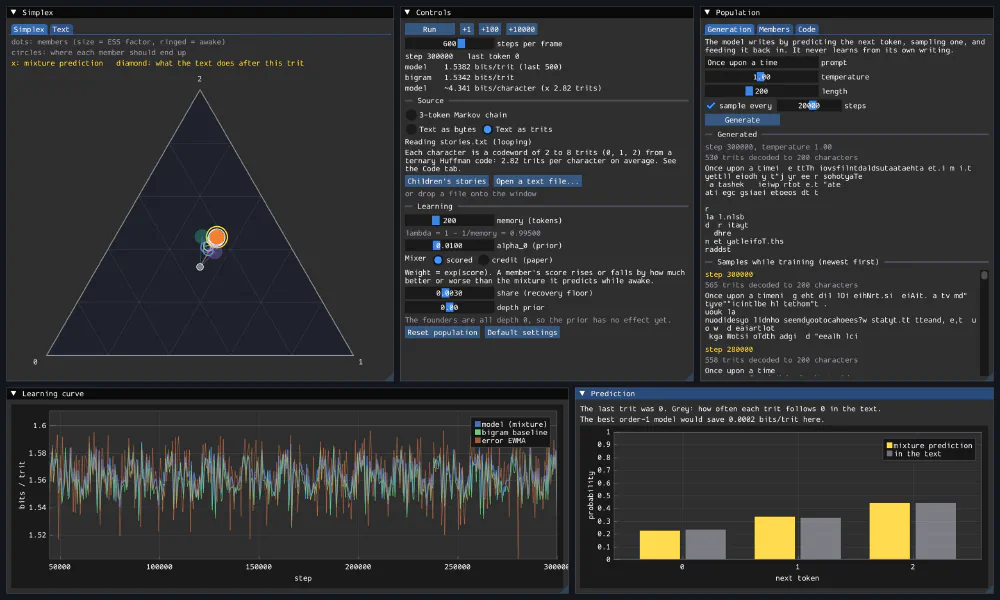Screen dimensions: 1000x600
Task: Reset the population
Action: tap(443, 332)
